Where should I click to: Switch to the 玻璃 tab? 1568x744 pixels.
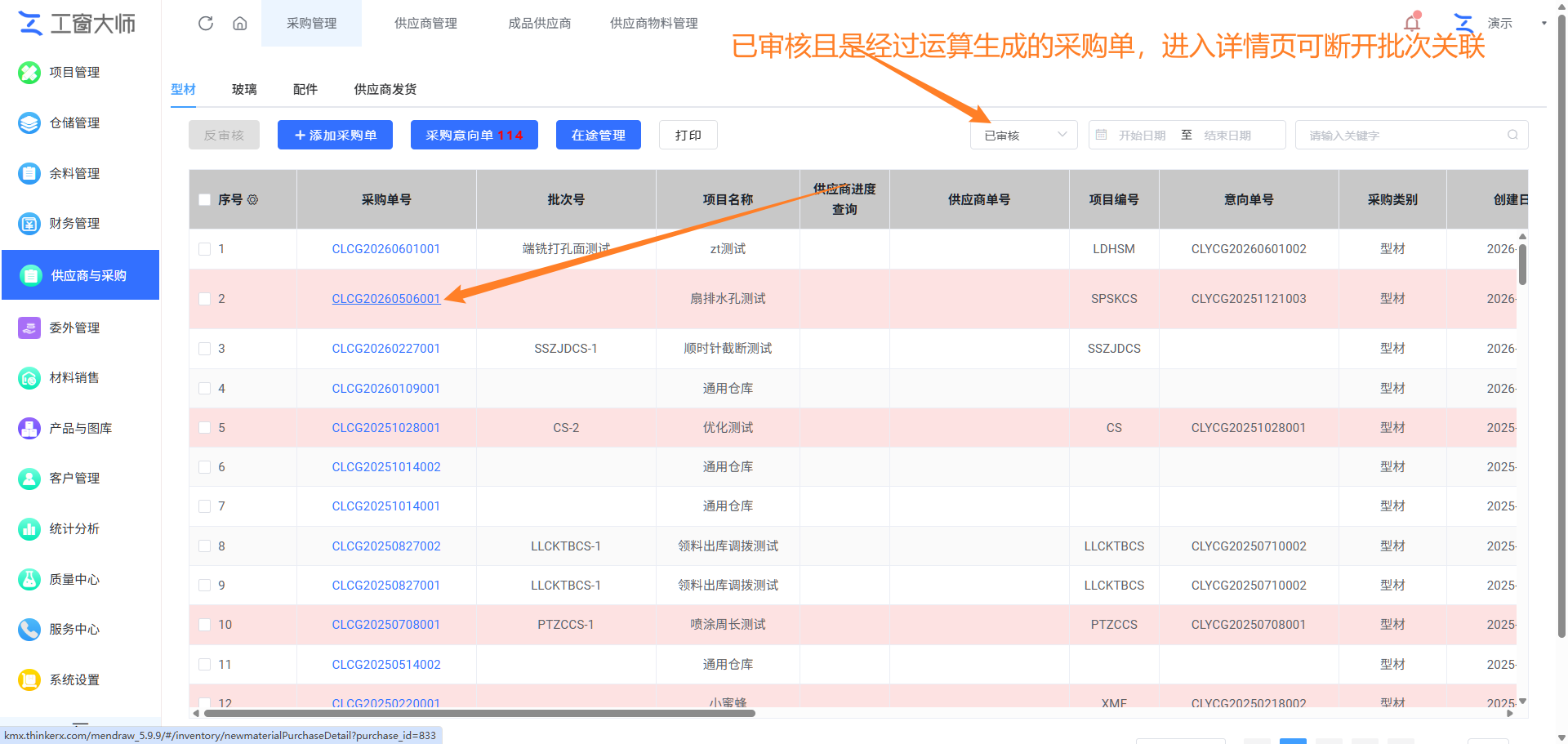click(x=244, y=89)
